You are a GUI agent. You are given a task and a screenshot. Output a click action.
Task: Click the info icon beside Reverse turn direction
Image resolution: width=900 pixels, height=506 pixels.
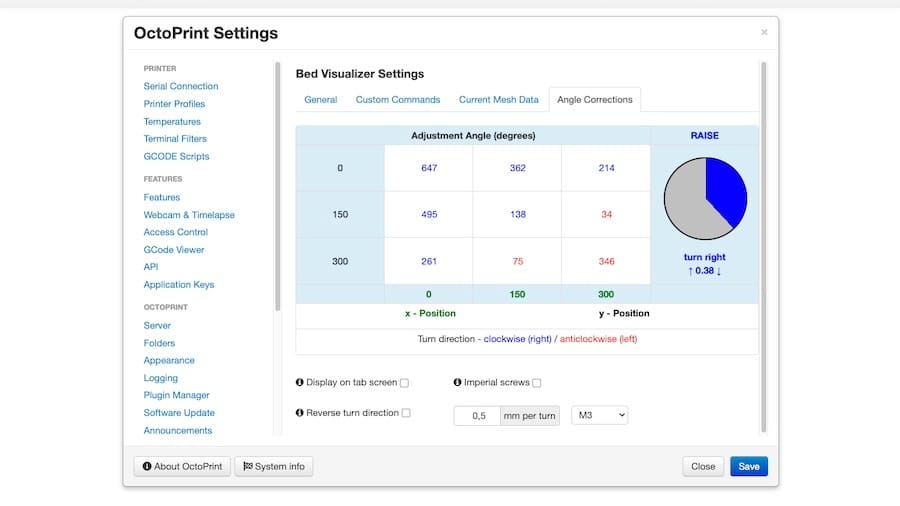pos(300,413)
